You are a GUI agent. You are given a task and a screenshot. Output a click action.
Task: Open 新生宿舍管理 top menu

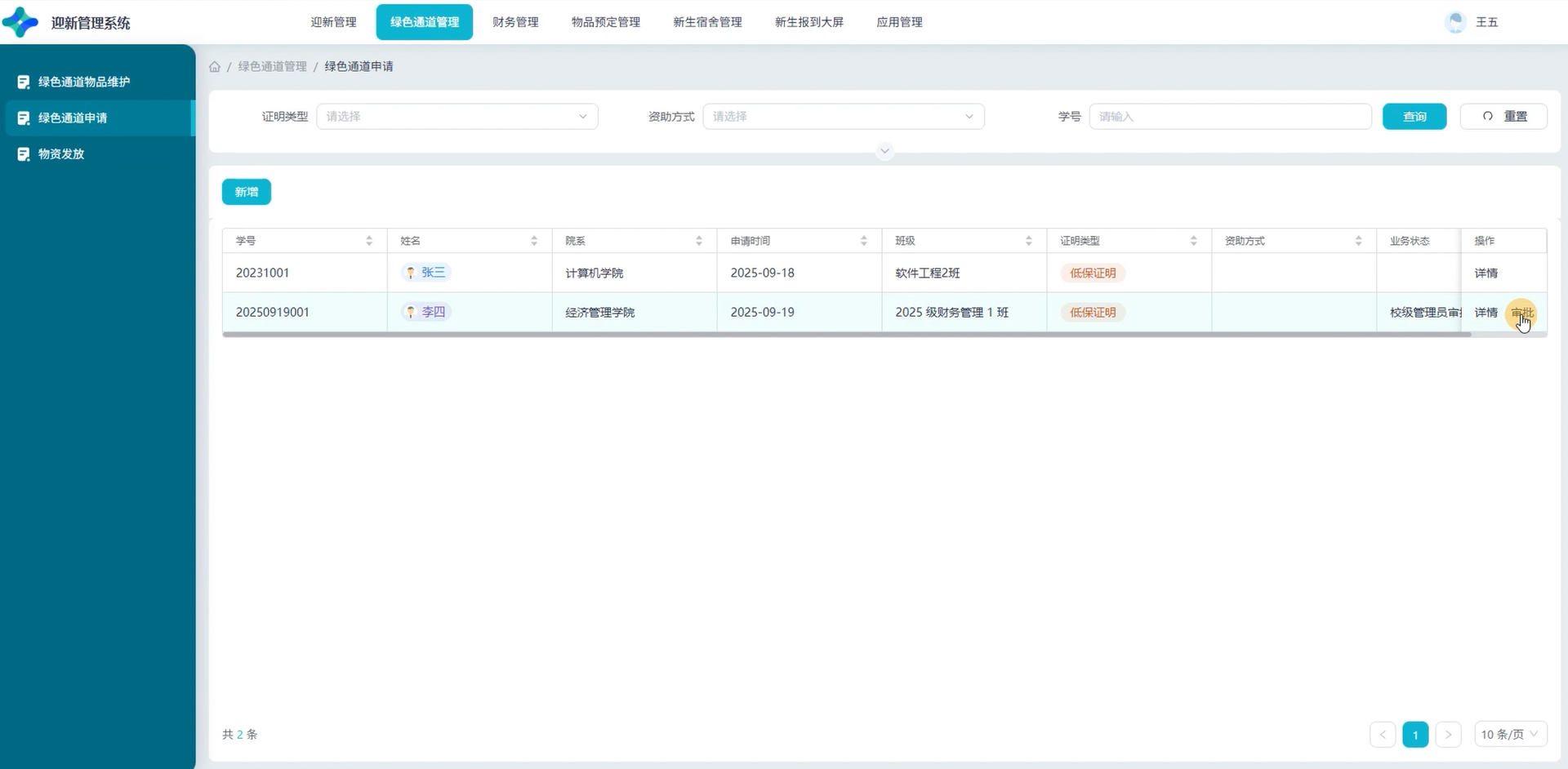pyautogui.click(x=707, y=22)
